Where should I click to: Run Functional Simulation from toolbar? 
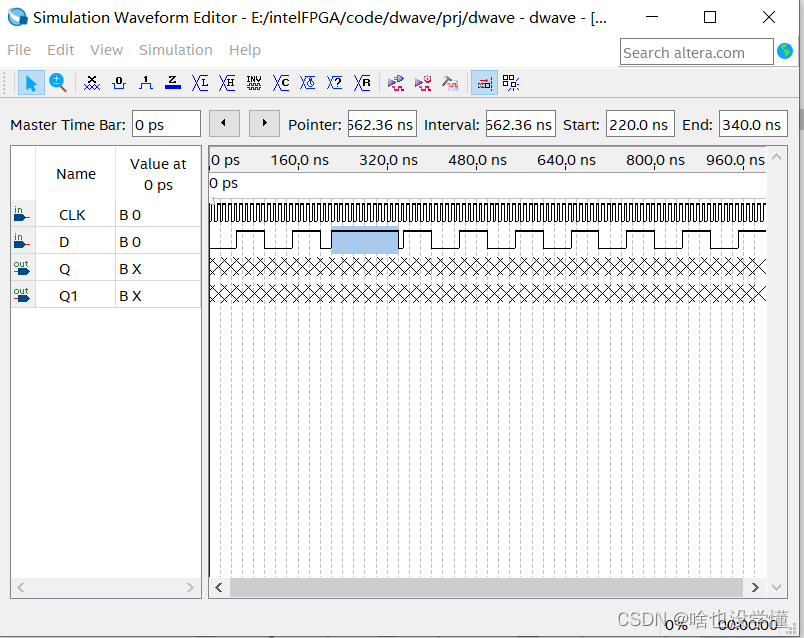pyautogui.click(x=396, y=83)
